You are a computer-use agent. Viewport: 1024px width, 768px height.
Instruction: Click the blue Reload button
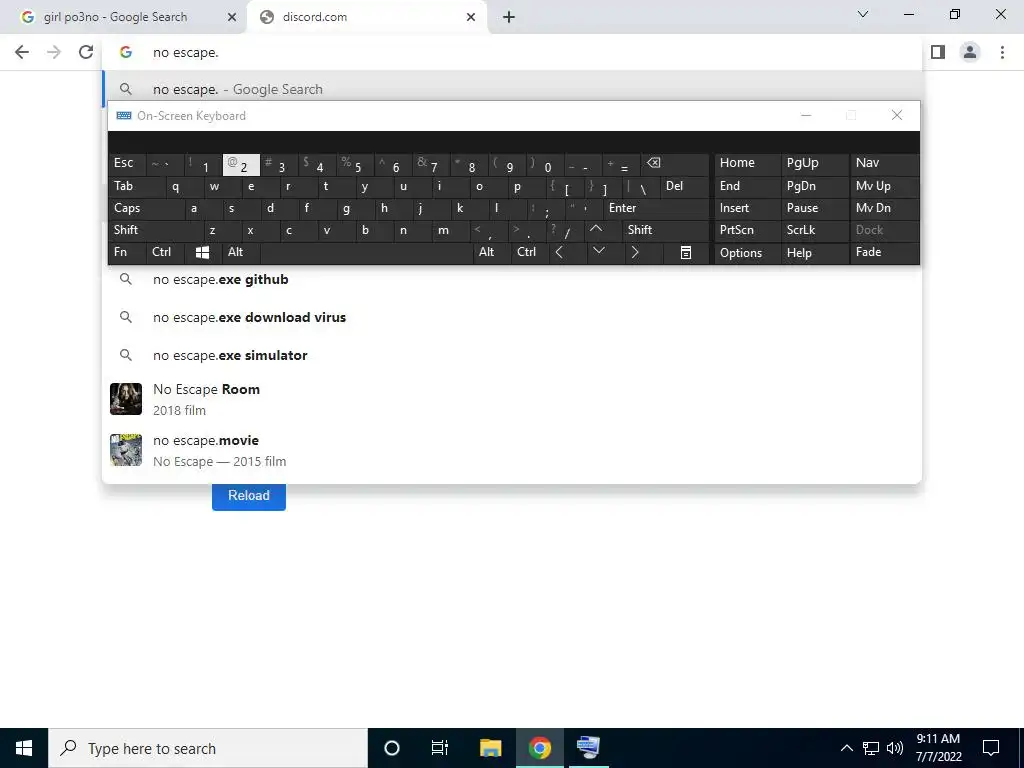tap(249, 496)
